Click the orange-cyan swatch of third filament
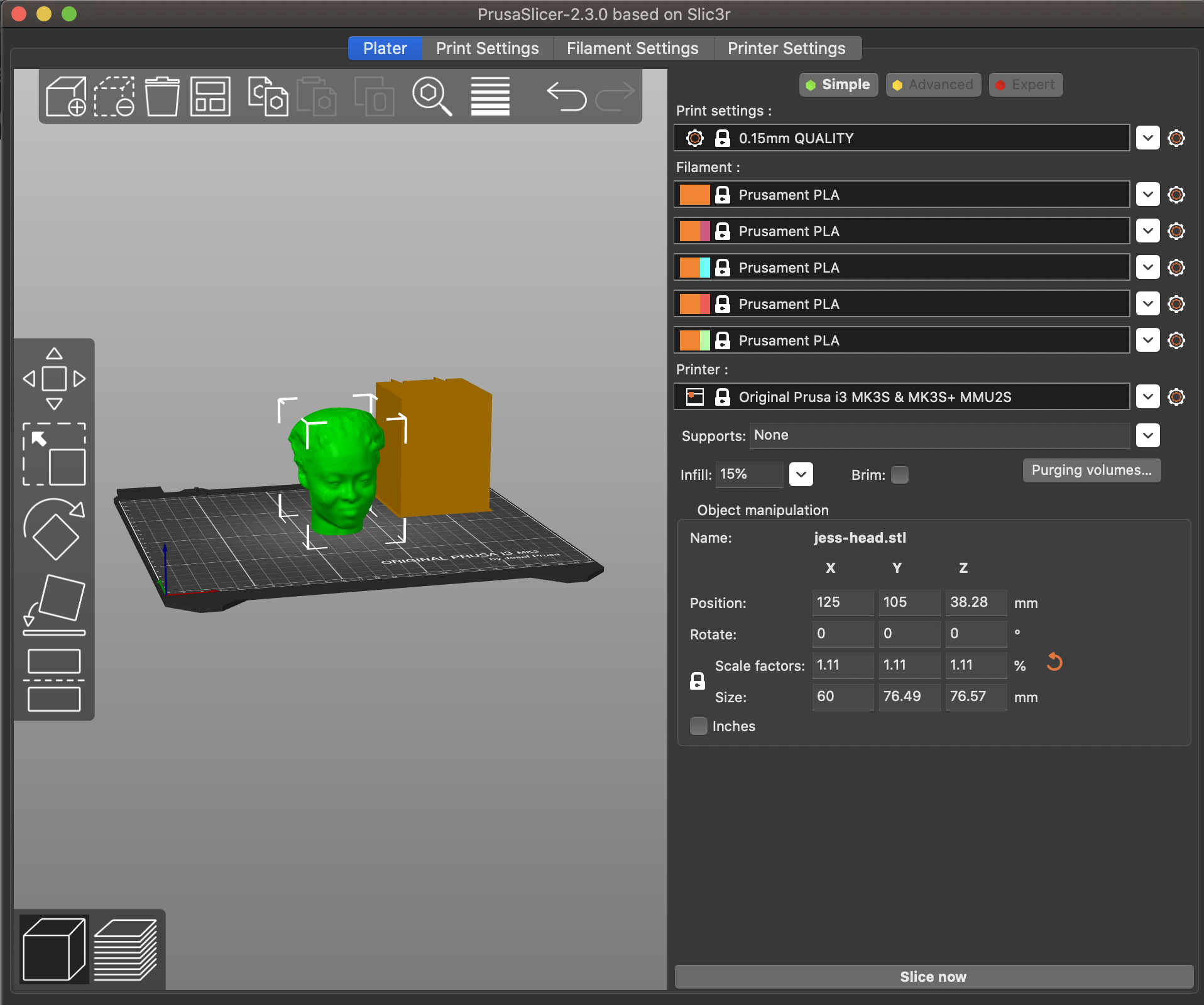1204x1005 pixels. [694, 268]
